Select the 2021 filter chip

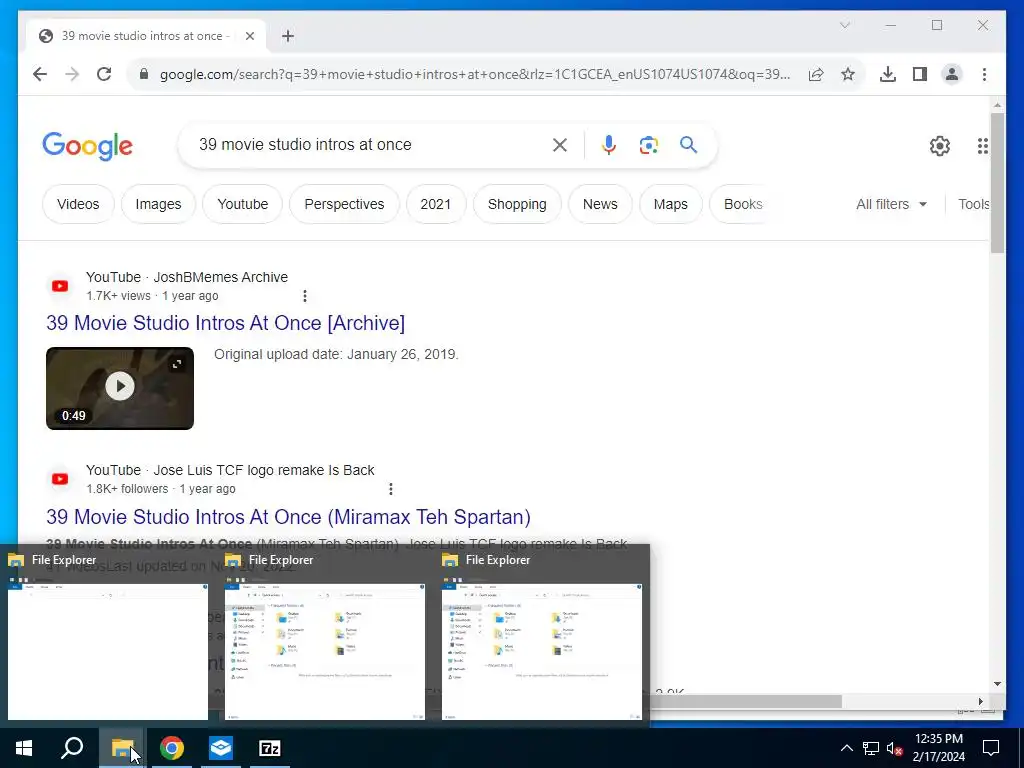click(x=436, y=204)
